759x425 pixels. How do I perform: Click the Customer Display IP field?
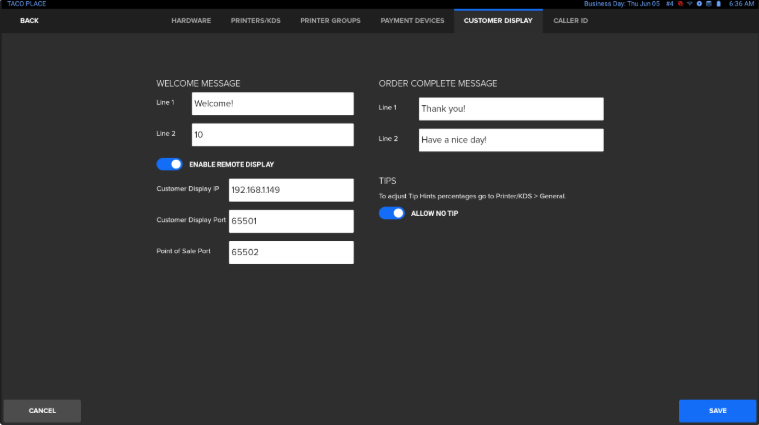tap(291, 190)
